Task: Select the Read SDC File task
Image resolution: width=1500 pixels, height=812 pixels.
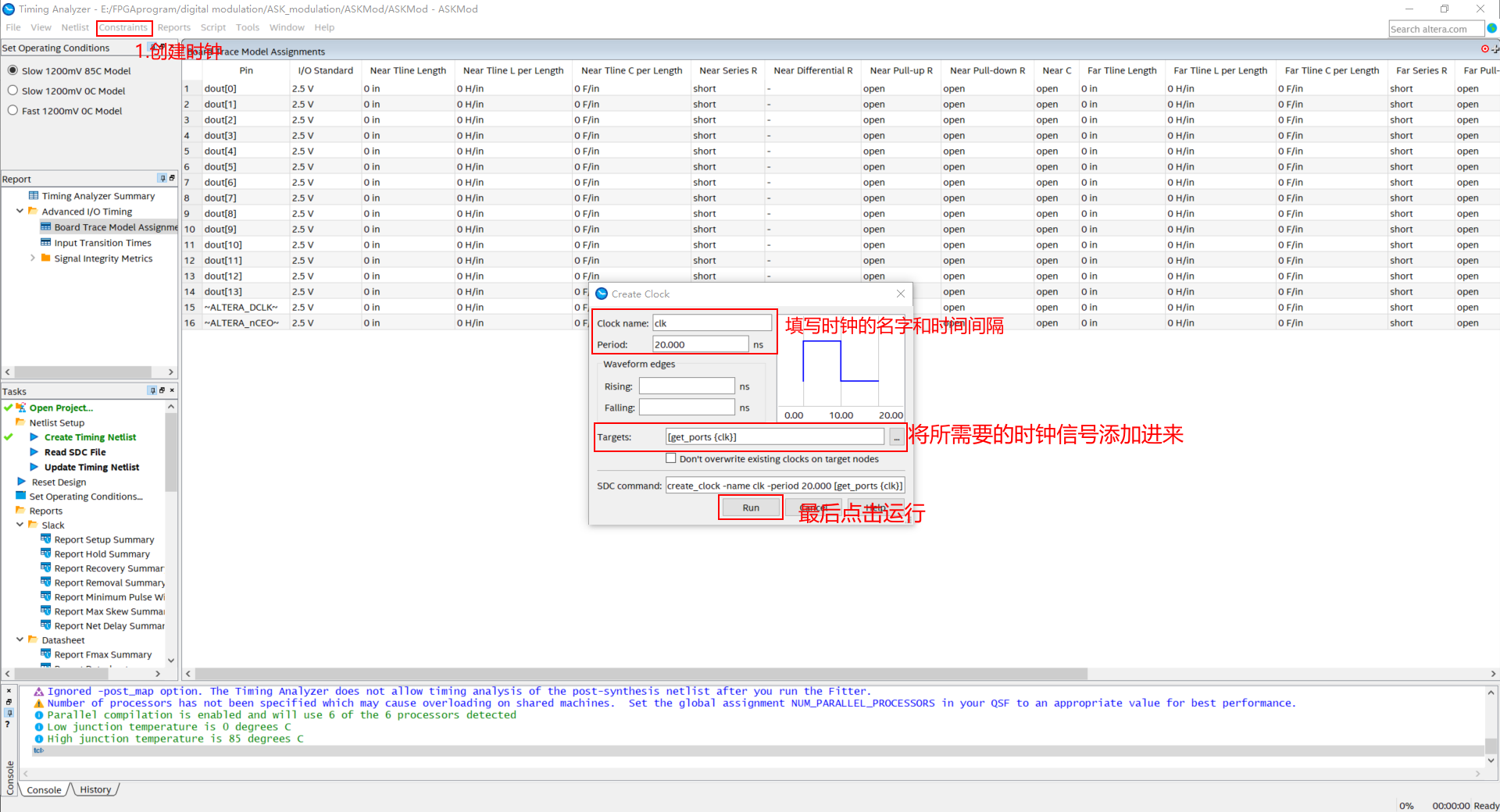Action: coord(75,452)
